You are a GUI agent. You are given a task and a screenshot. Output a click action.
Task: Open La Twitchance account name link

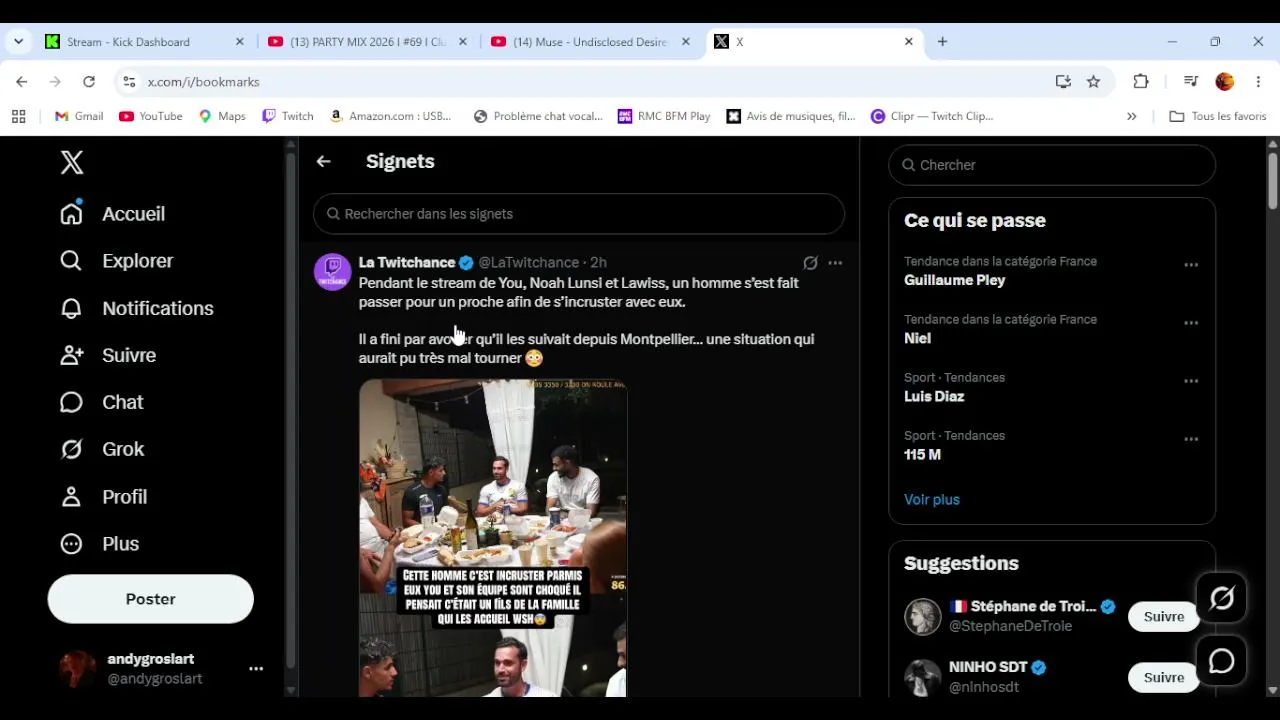point(407,263)
